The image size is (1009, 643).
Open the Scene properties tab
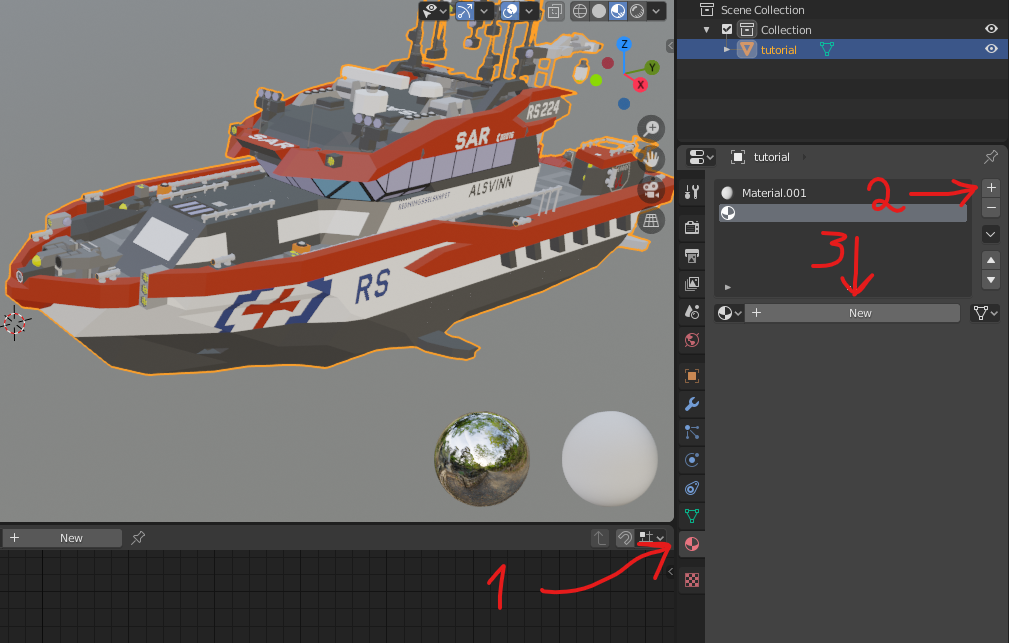pos(692,312)
